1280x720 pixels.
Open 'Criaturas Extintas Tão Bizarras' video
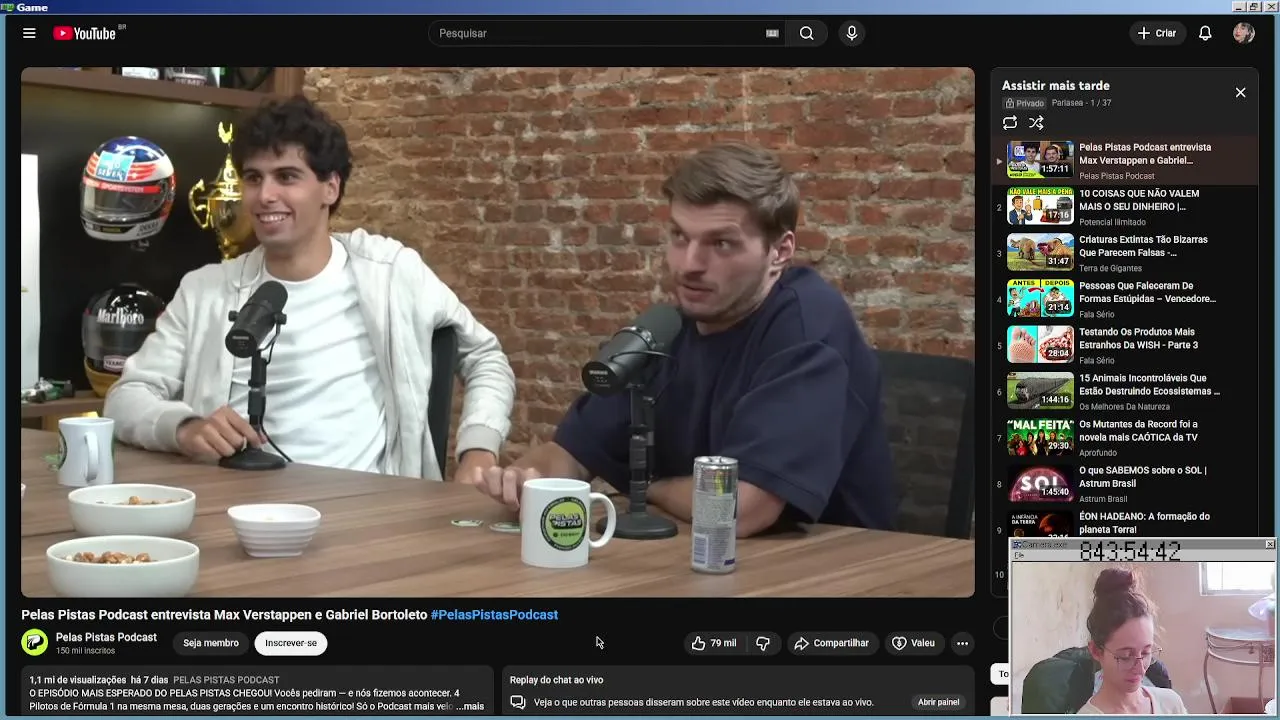coord(1124,252)
